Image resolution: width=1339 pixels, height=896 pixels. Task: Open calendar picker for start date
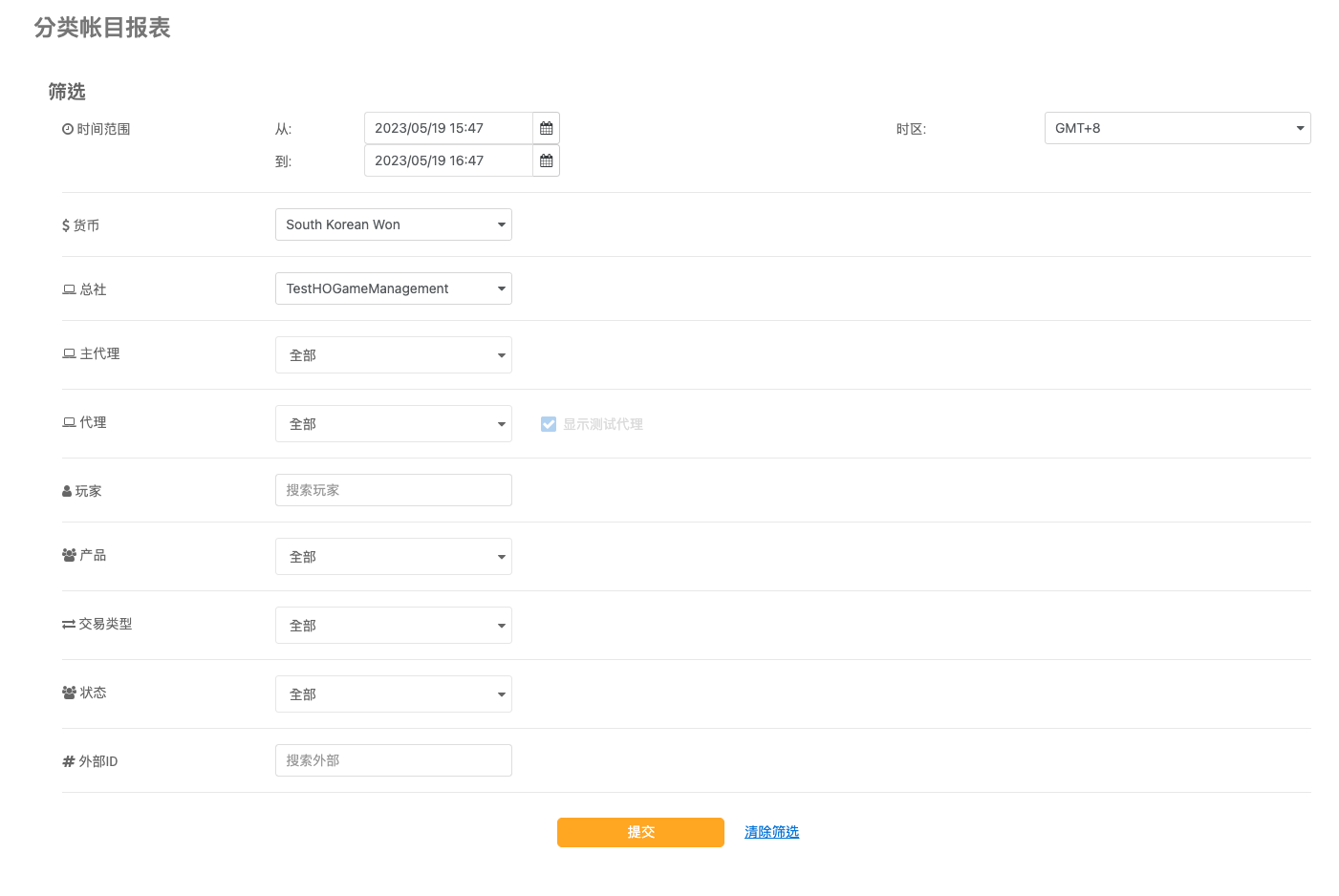tap(546, 128)
